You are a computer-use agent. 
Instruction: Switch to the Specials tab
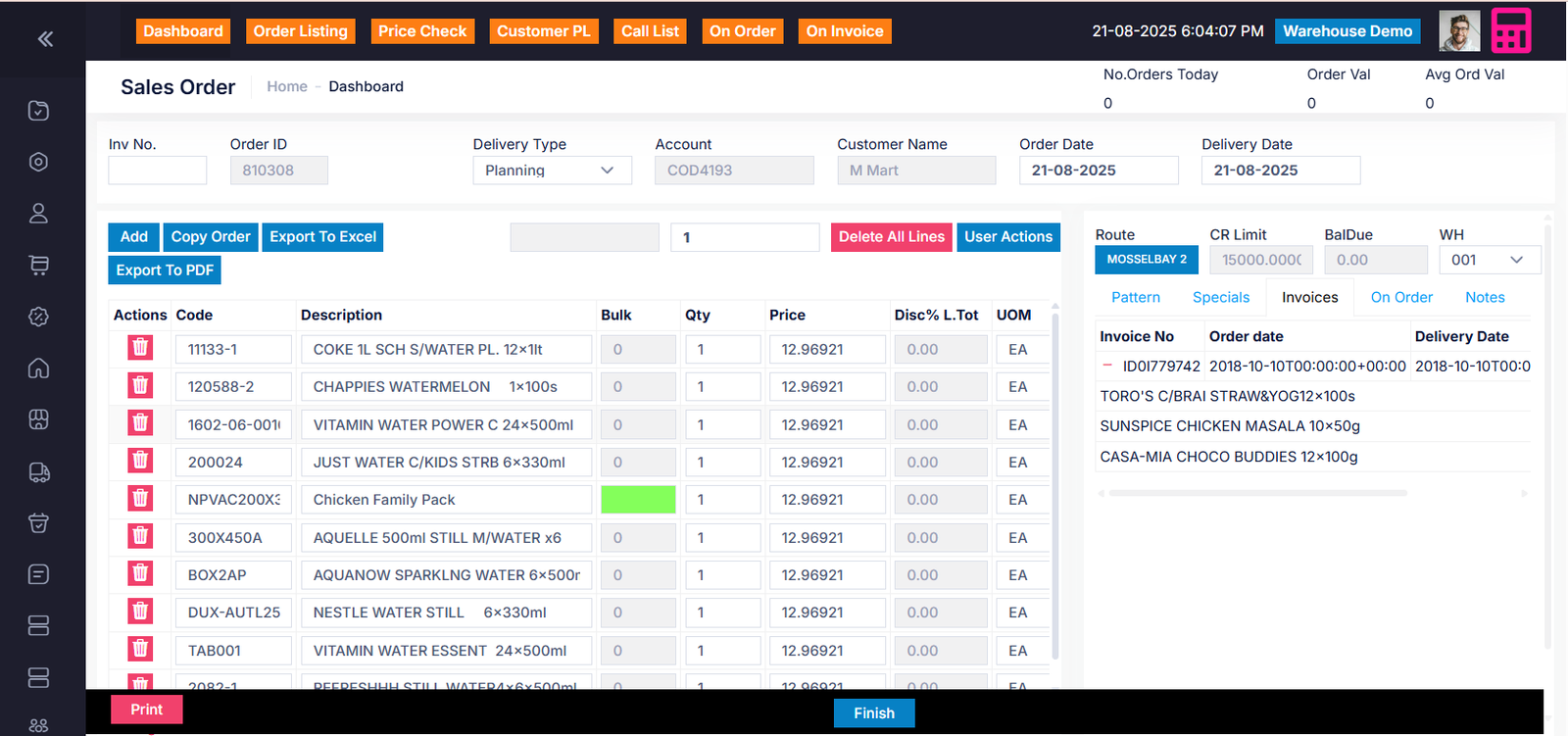(1220, 297)
